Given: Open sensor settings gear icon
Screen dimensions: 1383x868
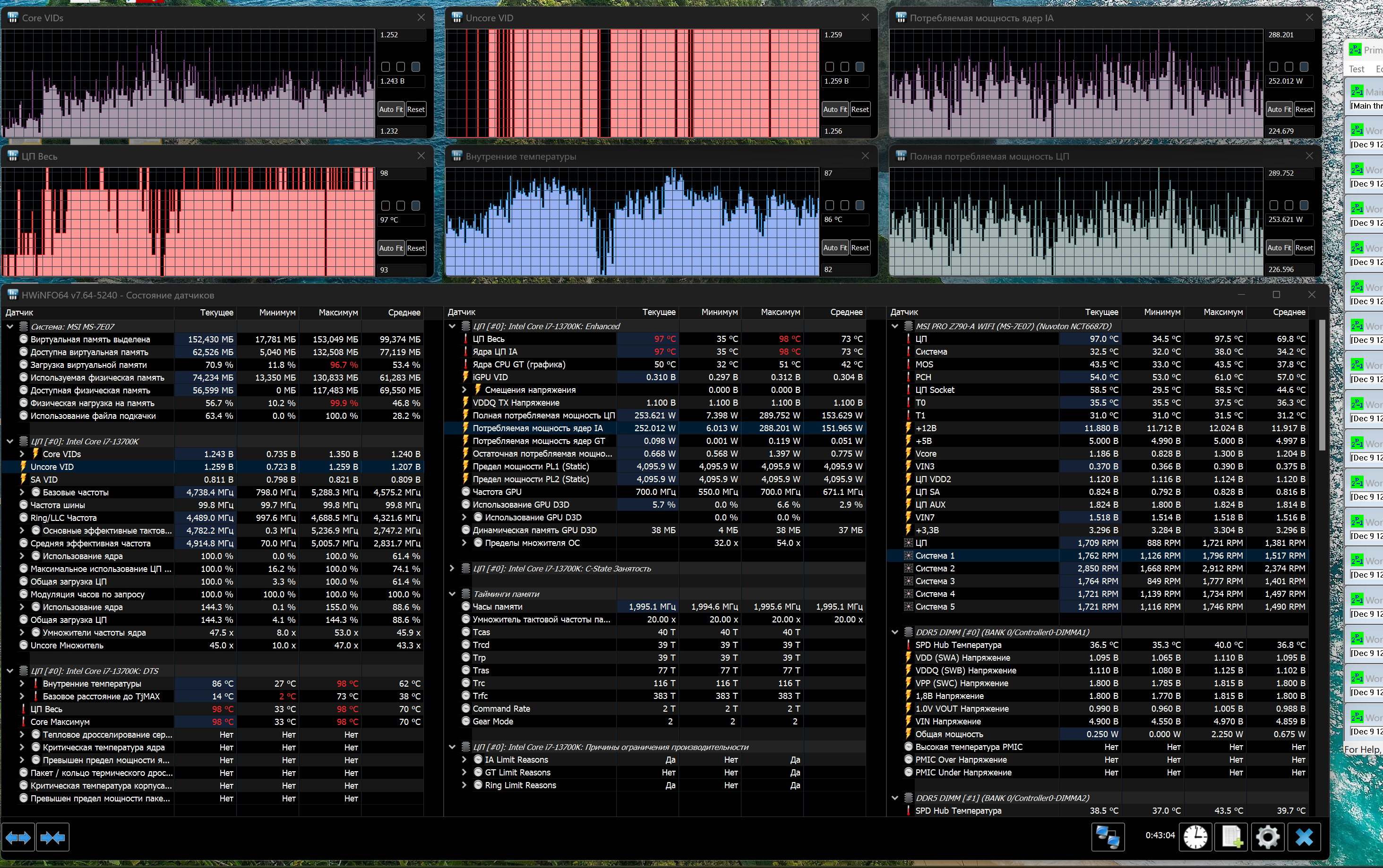Looking at the screenshot, I should tap(1268, 837).
